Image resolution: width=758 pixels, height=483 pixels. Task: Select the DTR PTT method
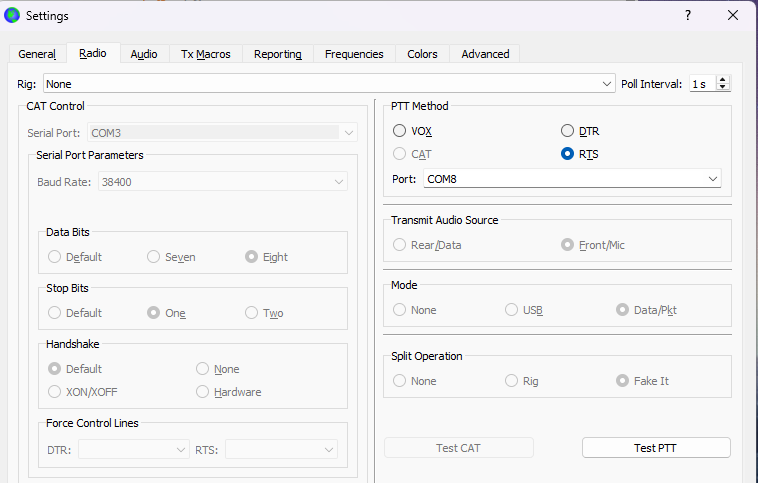click(x=568, y=131)
